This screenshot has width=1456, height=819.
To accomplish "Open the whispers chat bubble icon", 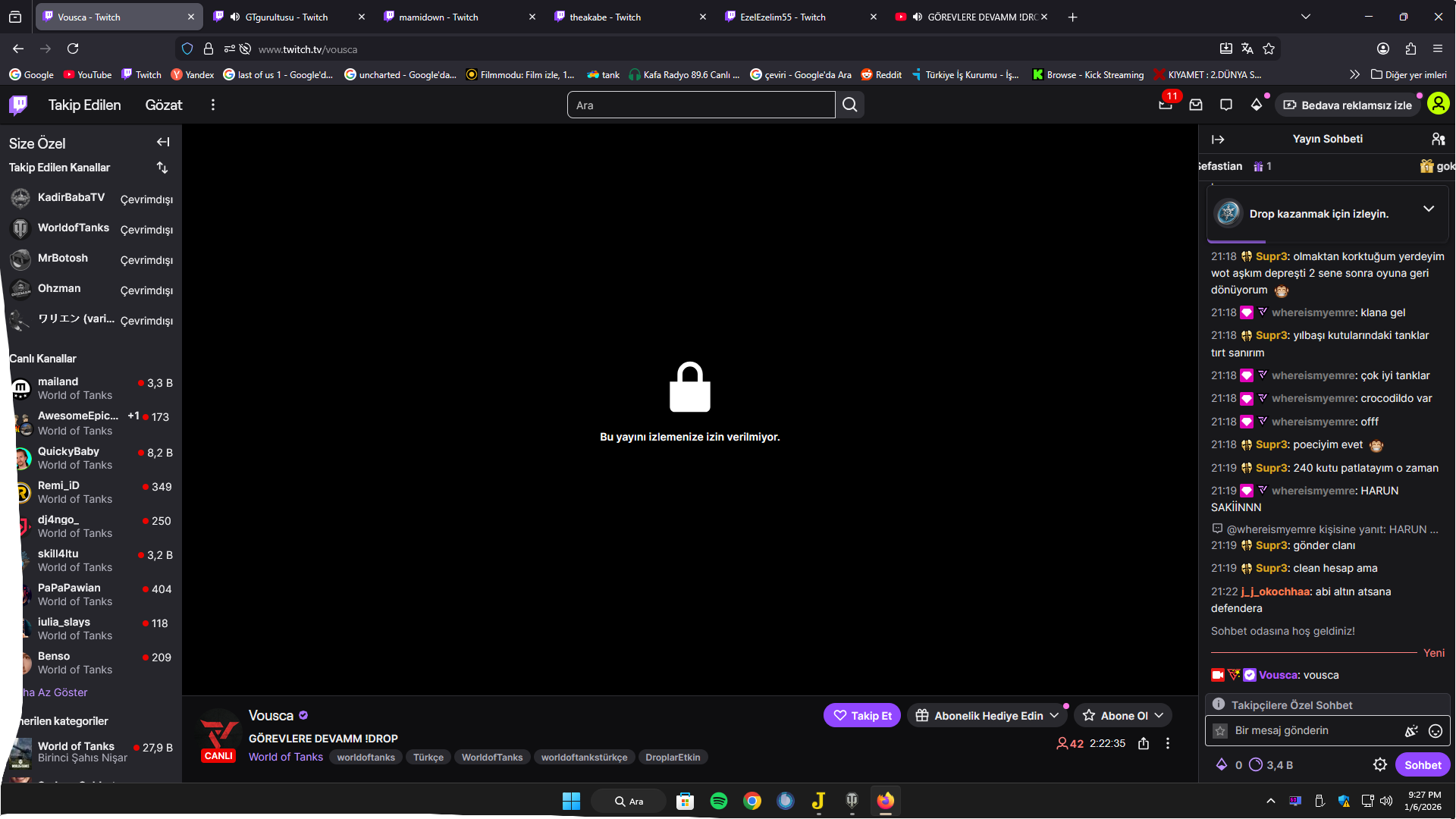I will [x=1226, y=105].
